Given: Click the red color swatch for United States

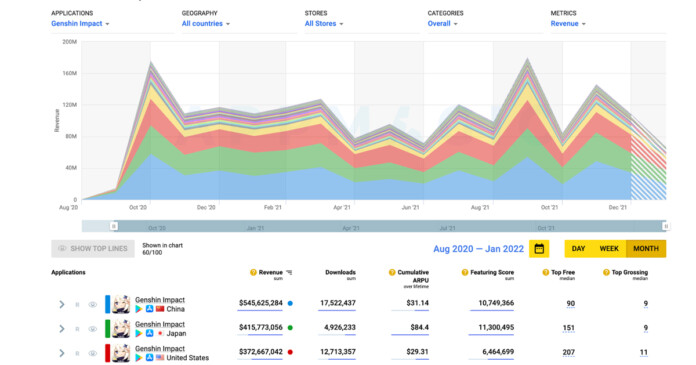Looking at the screenshot, I should tap(107, 353).
